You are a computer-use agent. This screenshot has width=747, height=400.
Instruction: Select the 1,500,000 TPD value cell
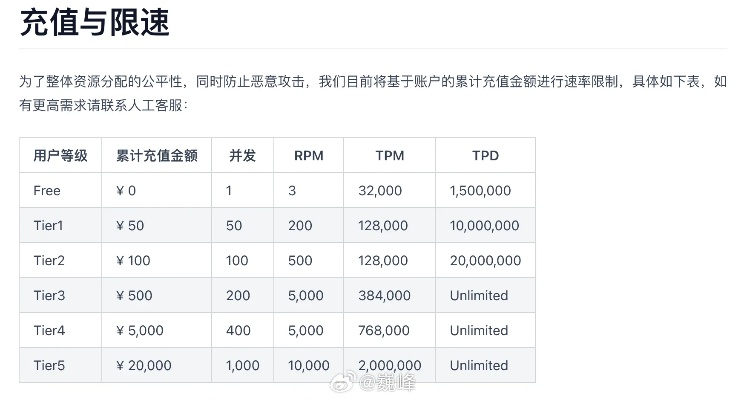480,190
